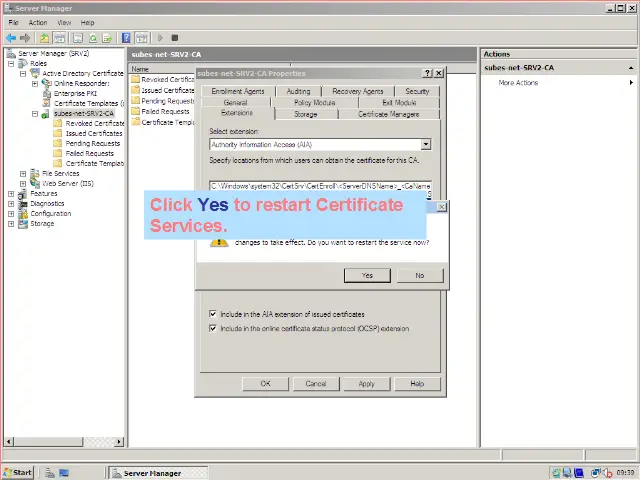This screenshot has width=640, height=480.
Task: Click the Stop Service square icon
Action: [x=175, y=38]
